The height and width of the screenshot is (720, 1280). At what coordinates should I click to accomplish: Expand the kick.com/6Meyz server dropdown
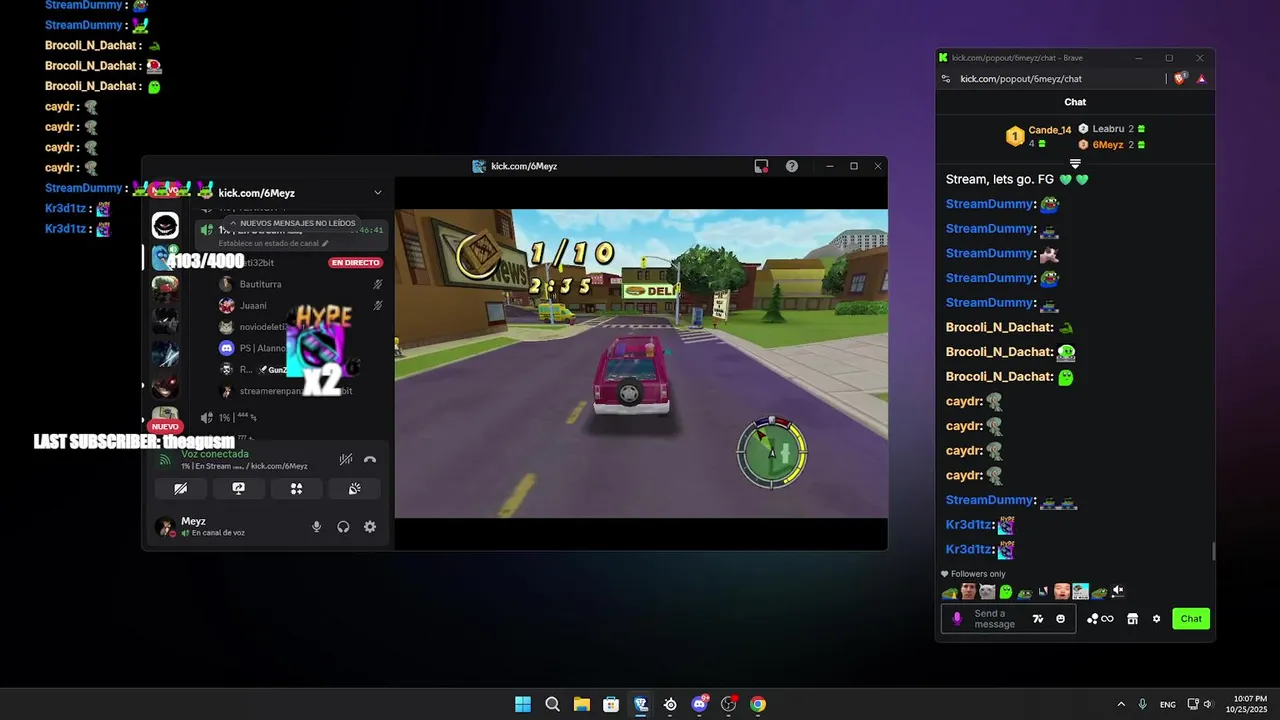[x=377, y=192]
